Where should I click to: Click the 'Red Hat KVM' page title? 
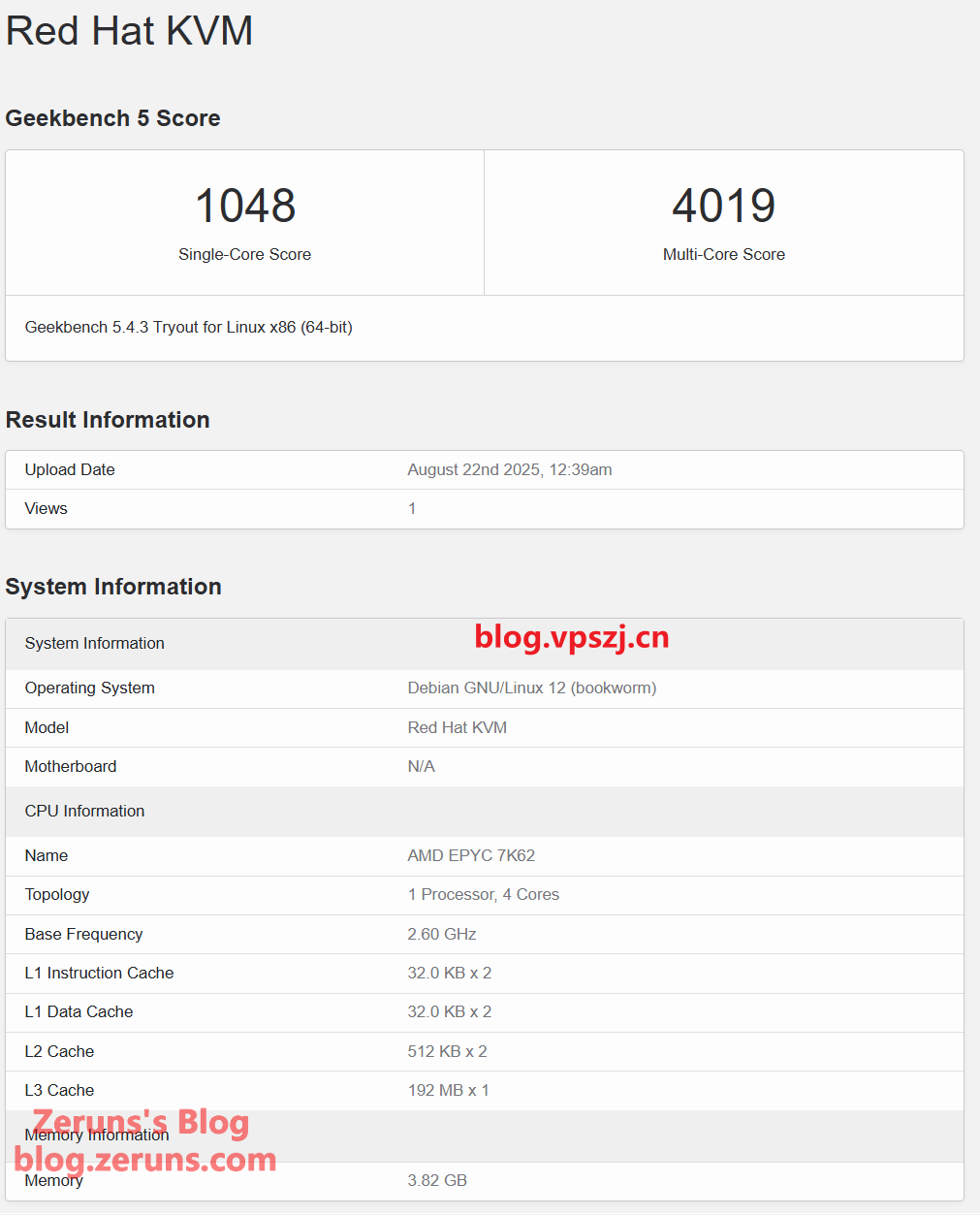[x=129, y=31]
